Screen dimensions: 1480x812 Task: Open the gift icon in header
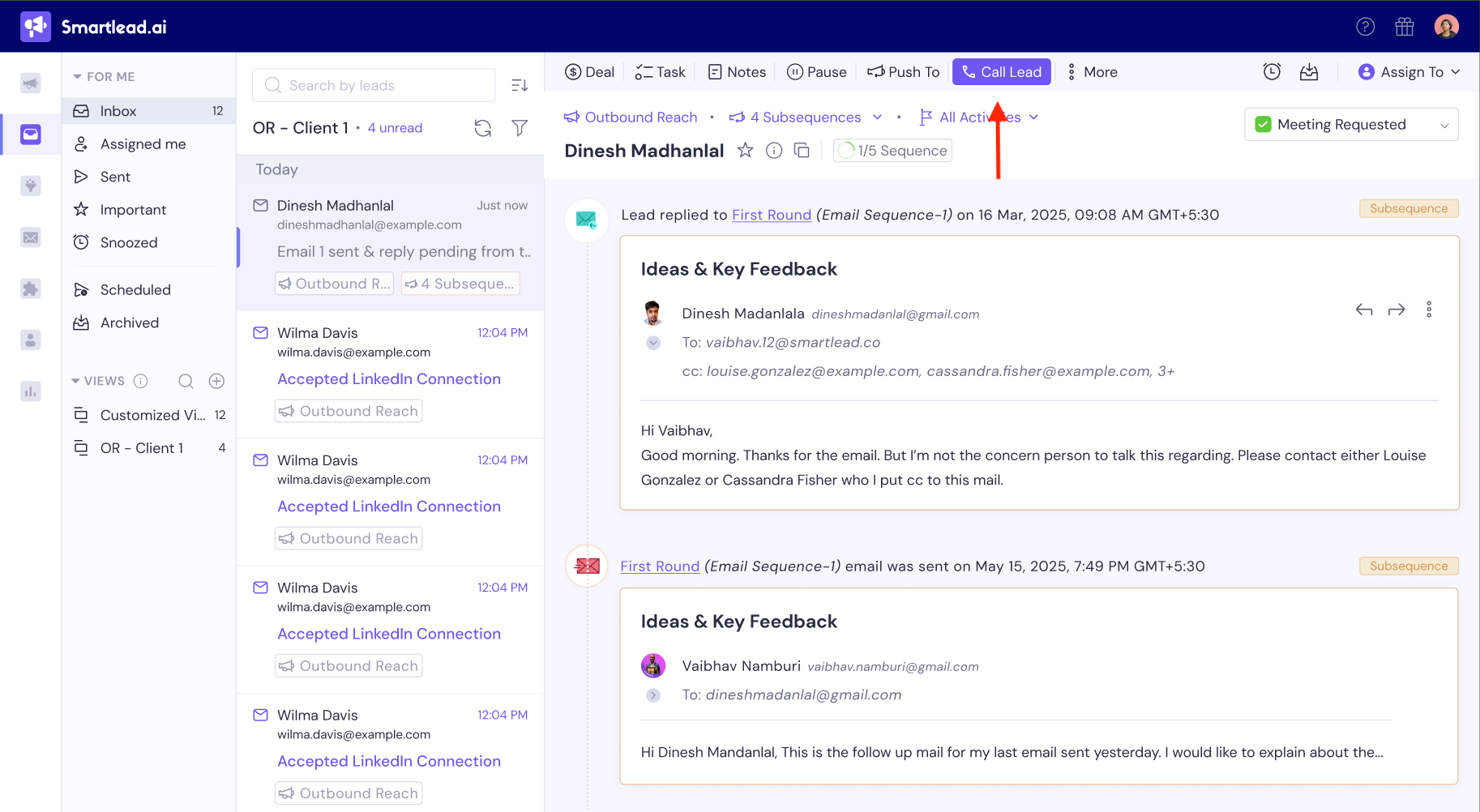[1405, 27]
